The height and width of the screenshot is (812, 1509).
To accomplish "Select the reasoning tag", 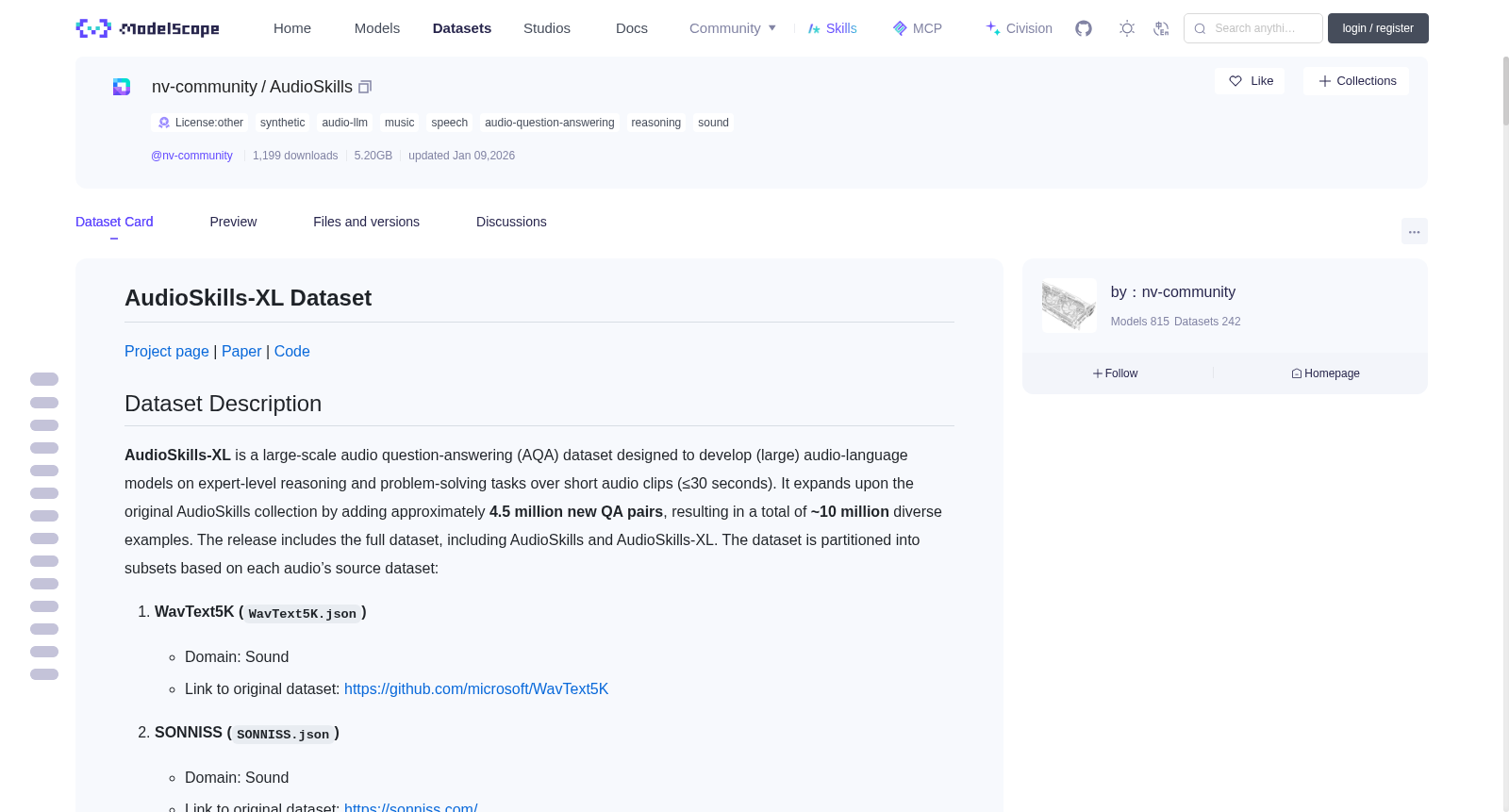I will tap(655, 123).
